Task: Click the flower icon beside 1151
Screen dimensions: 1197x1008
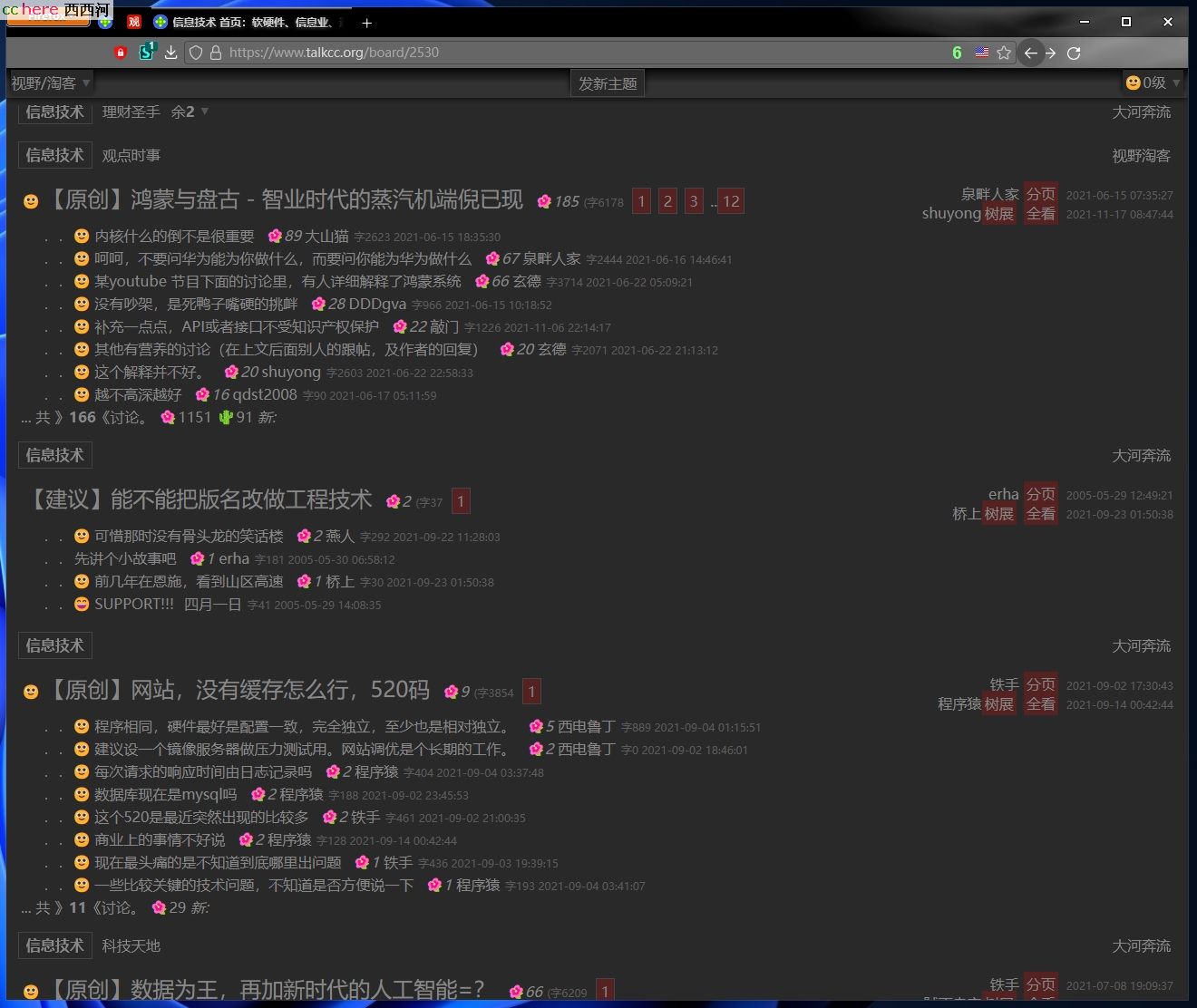Action: point(168,417)
